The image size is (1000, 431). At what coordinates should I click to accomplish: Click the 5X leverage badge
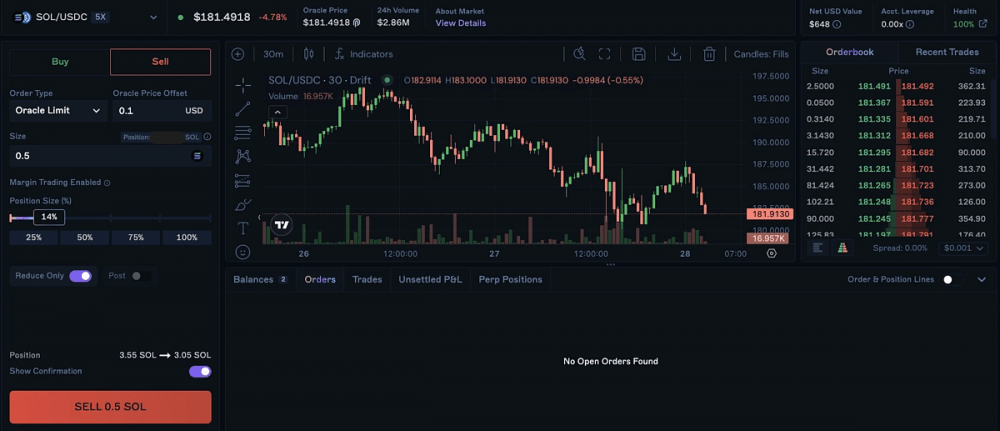(x=100, y=17)
